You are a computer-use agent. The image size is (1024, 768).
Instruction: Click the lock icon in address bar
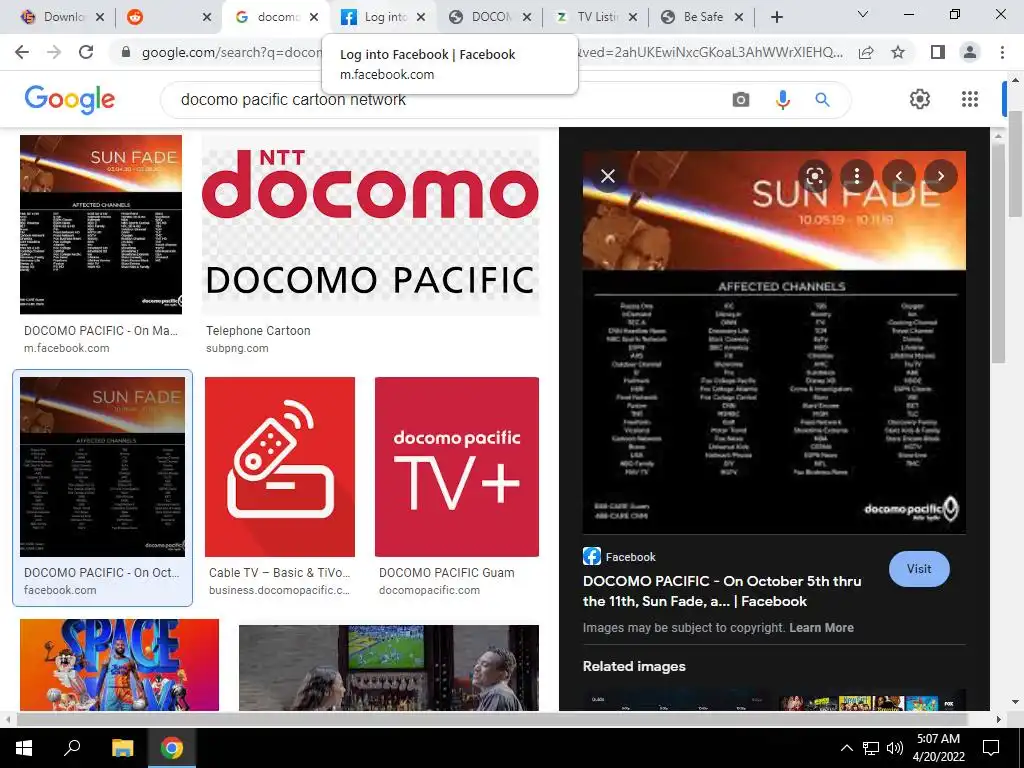126,52
